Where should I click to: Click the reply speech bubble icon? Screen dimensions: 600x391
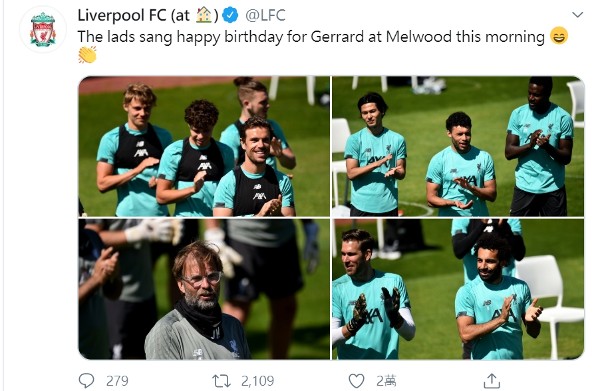coord(86,381)
